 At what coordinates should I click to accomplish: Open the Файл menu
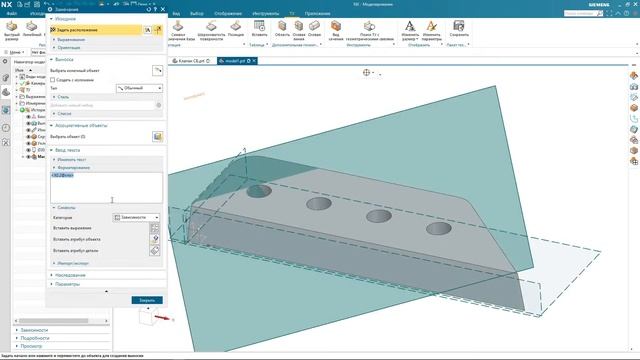coord(11,13)
